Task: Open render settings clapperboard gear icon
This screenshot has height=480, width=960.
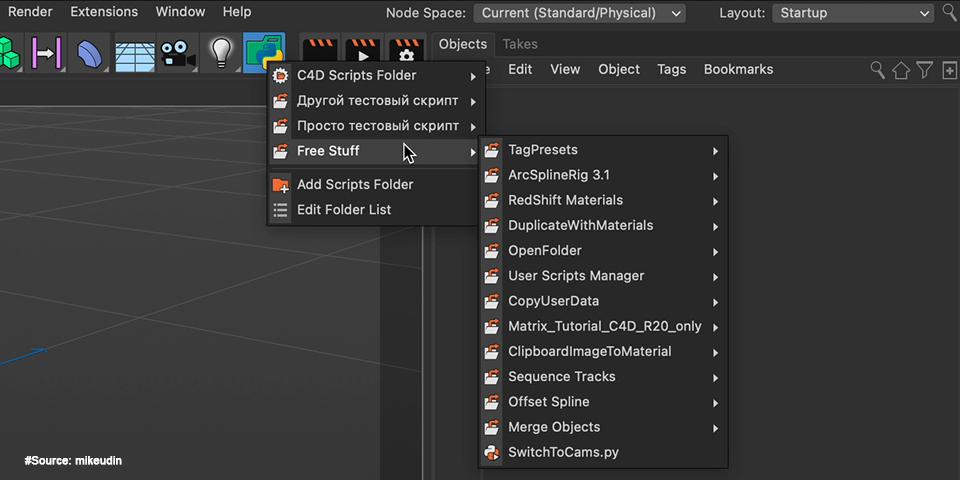Action: pyautogui.click(x=407, y=50)
